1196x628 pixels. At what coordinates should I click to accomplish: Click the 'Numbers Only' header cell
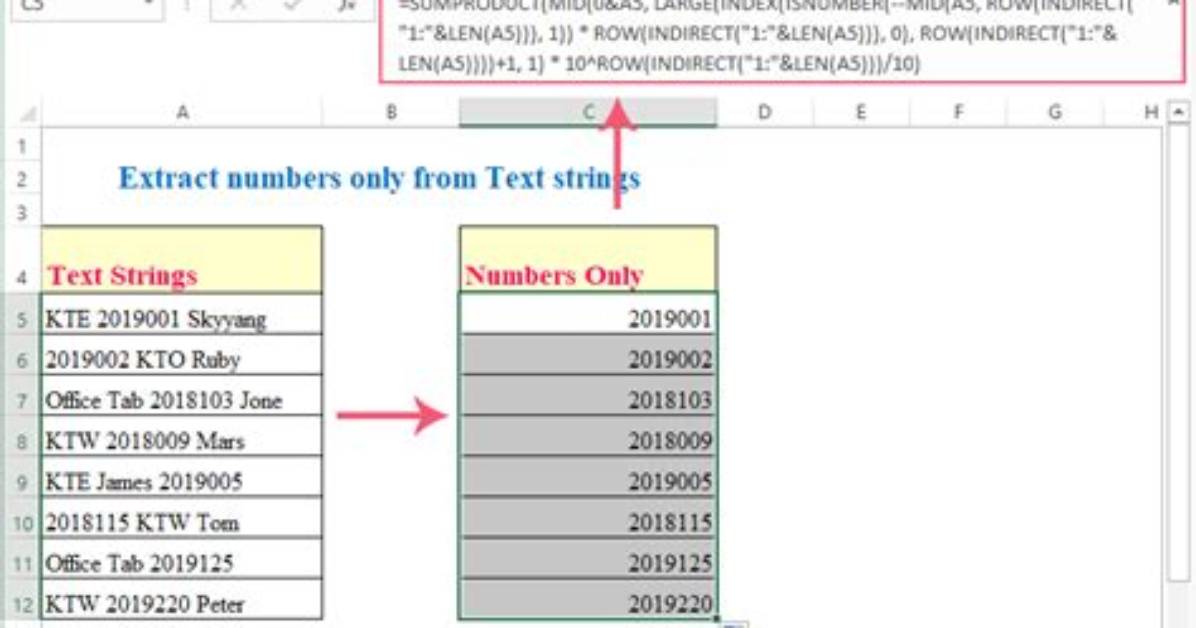click(x=588, y=259)
